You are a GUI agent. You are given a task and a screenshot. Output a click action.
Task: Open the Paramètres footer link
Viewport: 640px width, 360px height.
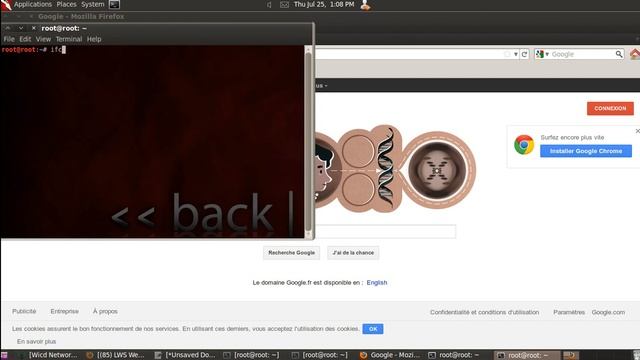(x=569, y=312)
